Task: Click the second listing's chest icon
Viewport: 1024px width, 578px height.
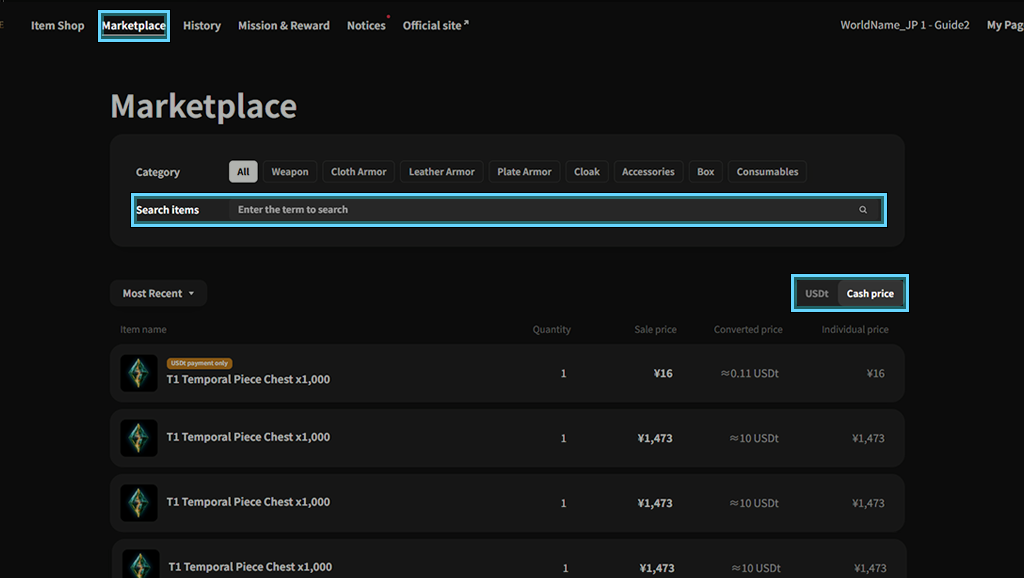Action: tap(139, 438)
